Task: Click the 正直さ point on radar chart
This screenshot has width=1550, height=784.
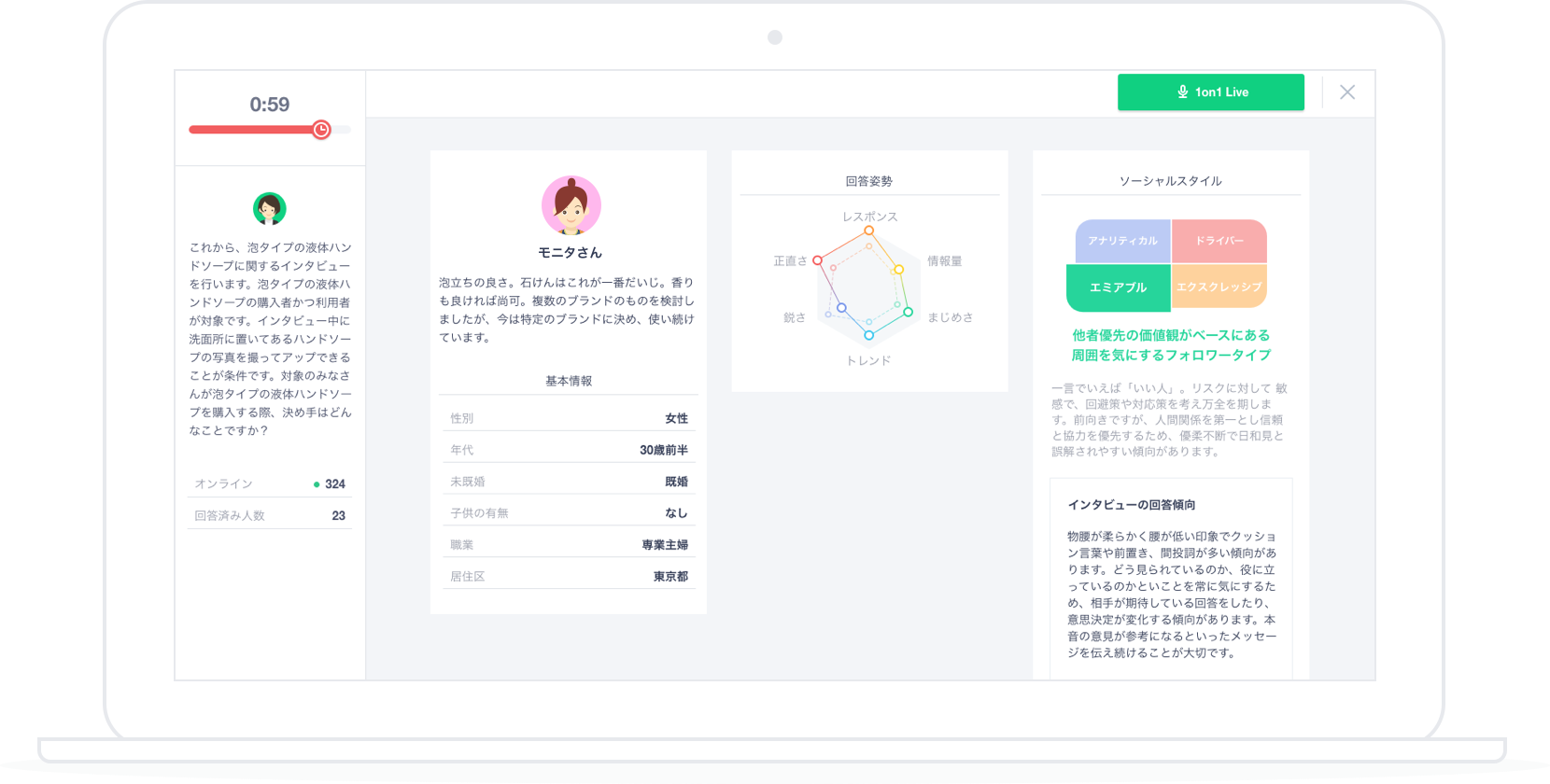Action: pos(817,260)
